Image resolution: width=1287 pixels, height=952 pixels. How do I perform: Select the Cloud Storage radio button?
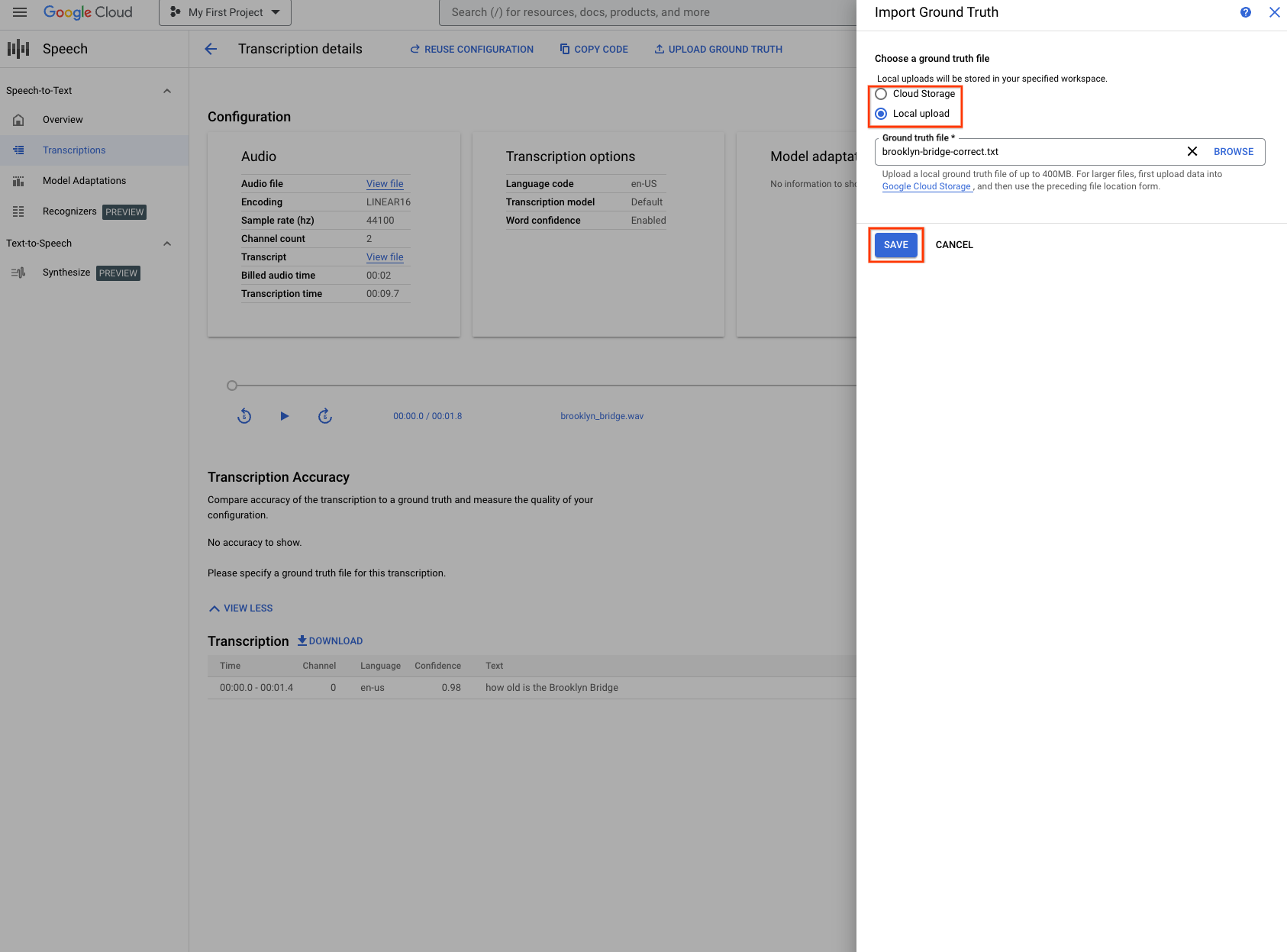pos(881,94)
